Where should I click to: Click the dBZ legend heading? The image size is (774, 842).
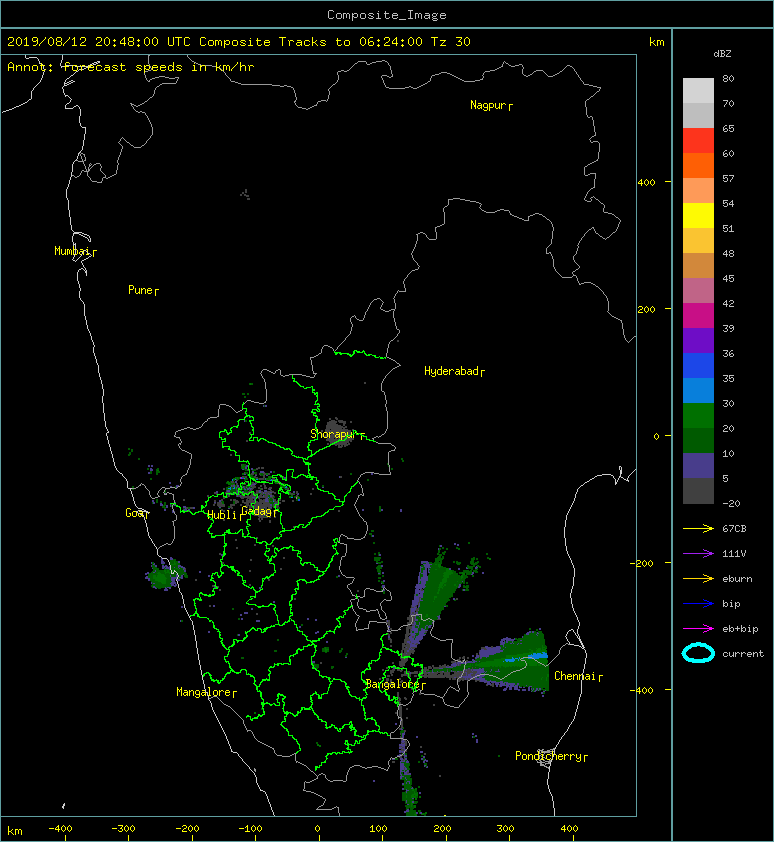click(722, 54)
